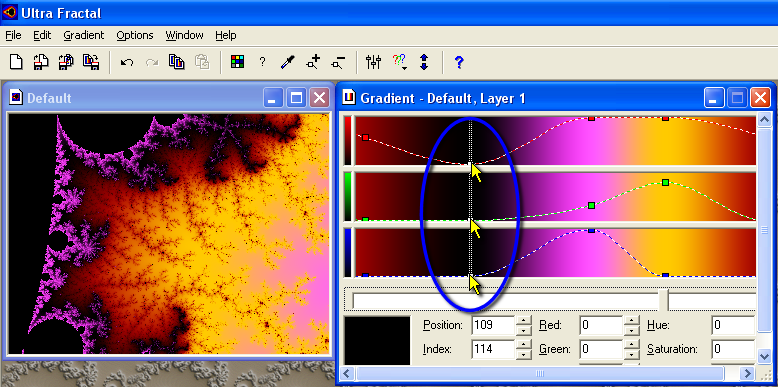Click the Hue value field
Viewport: 778px width, 387px height.
click(733, 325)
